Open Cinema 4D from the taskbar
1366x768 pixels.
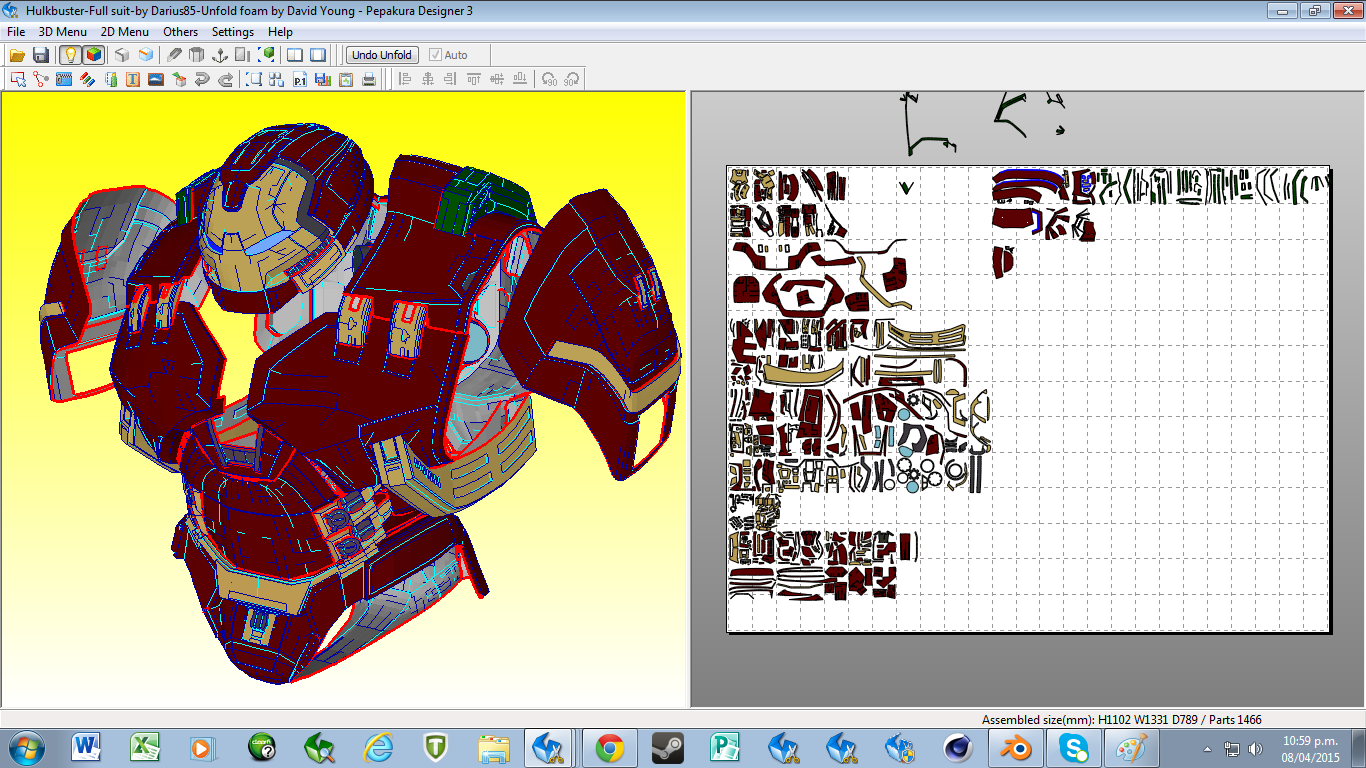tap(958, 747)
